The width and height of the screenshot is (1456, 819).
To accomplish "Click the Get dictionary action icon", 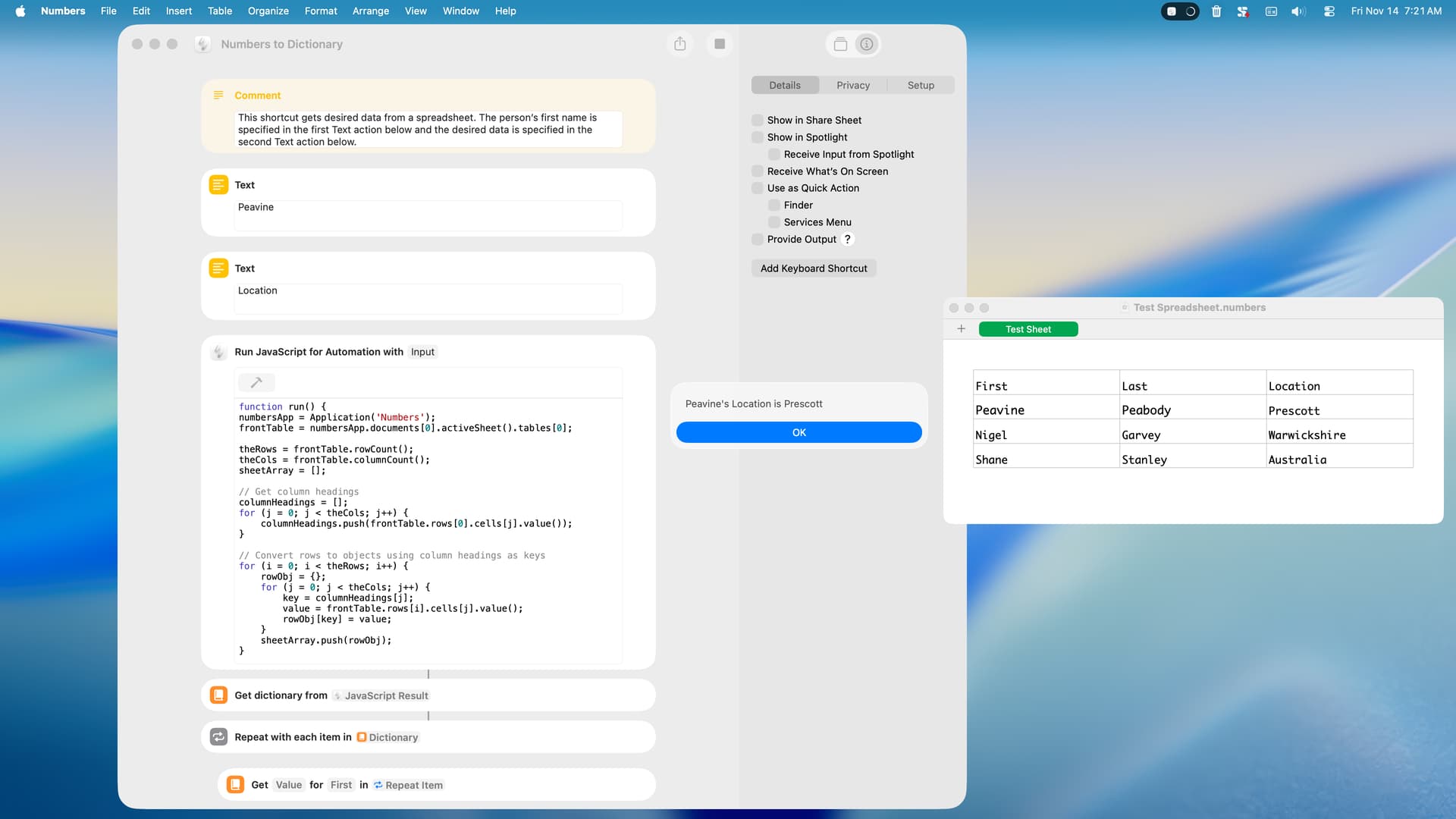I will (x=218, y=695).
